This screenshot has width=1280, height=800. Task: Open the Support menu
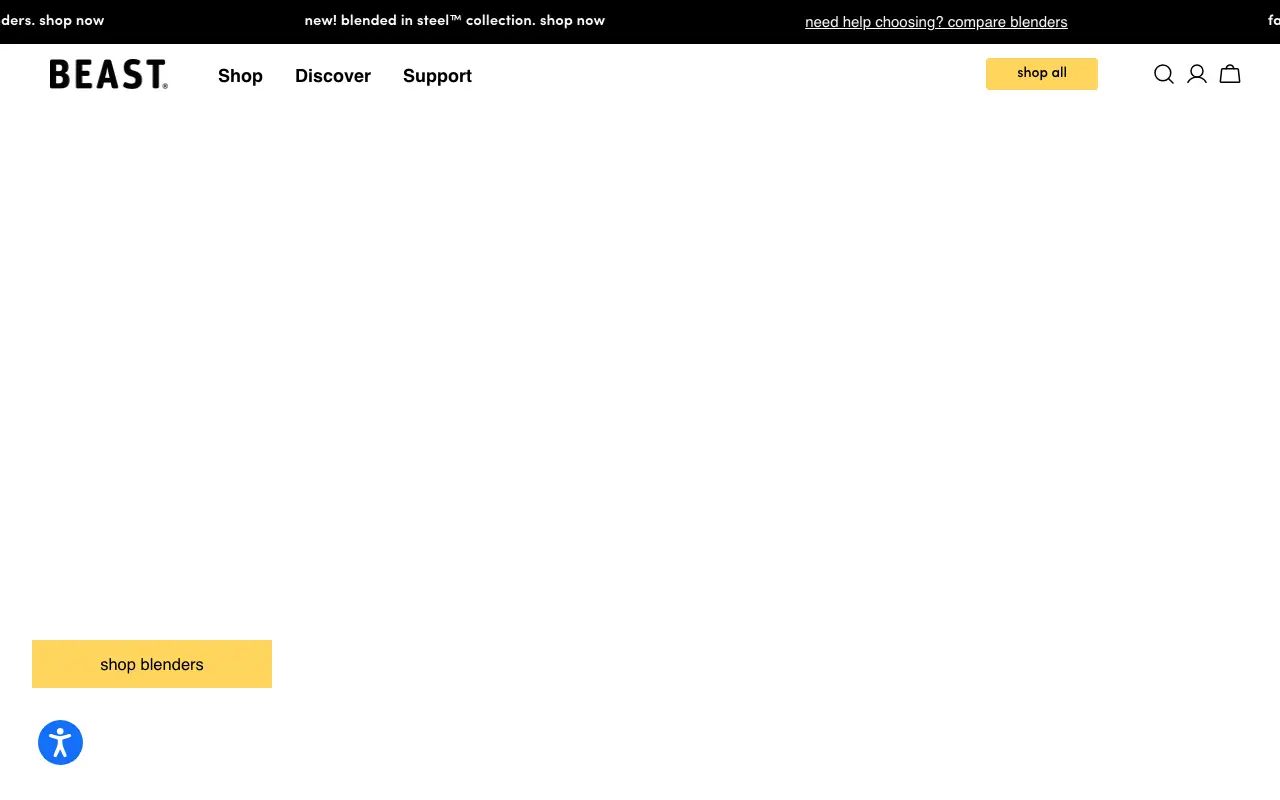(437, 76)
